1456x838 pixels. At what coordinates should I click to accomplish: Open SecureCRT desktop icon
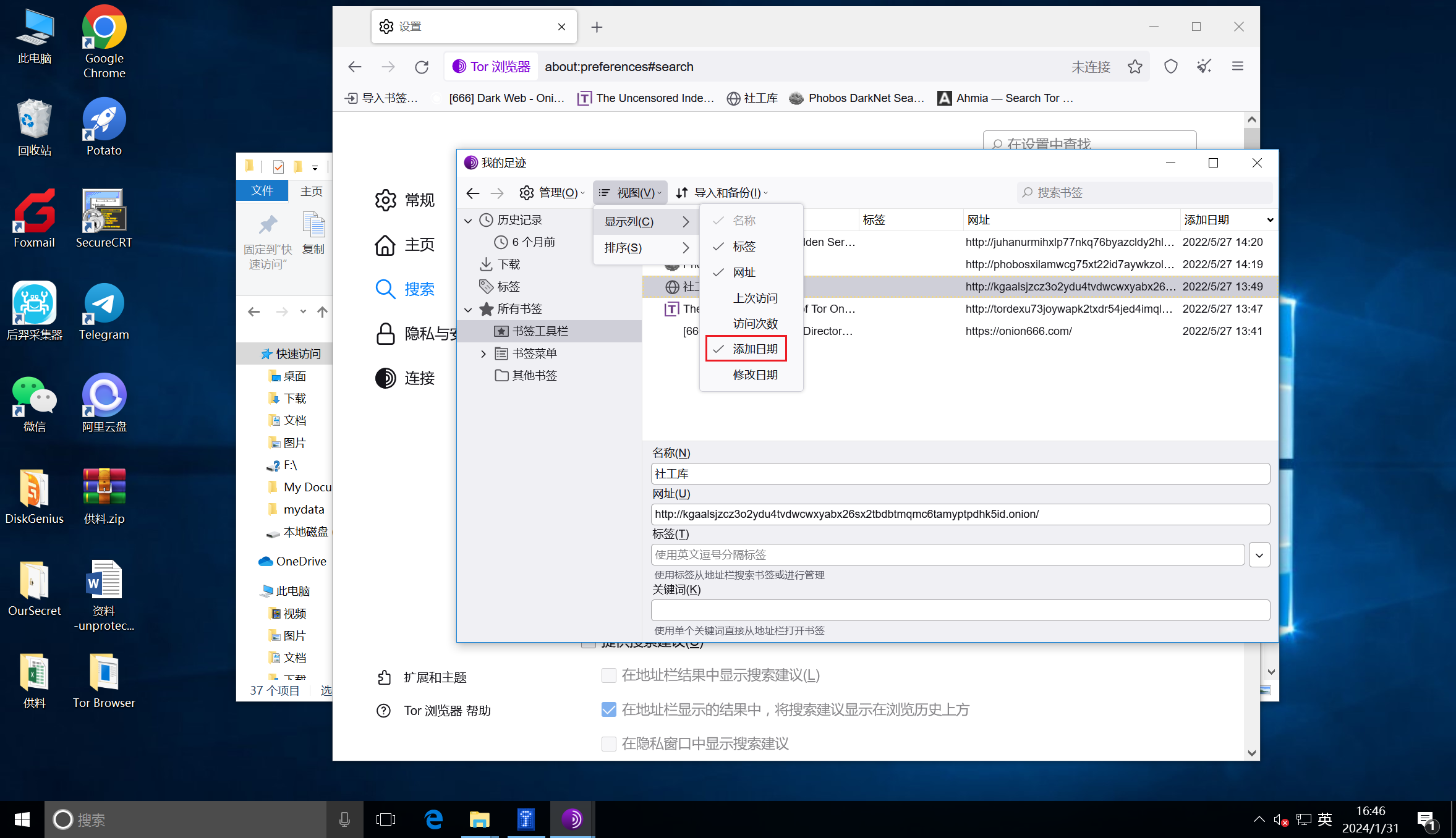coord(104,219)
